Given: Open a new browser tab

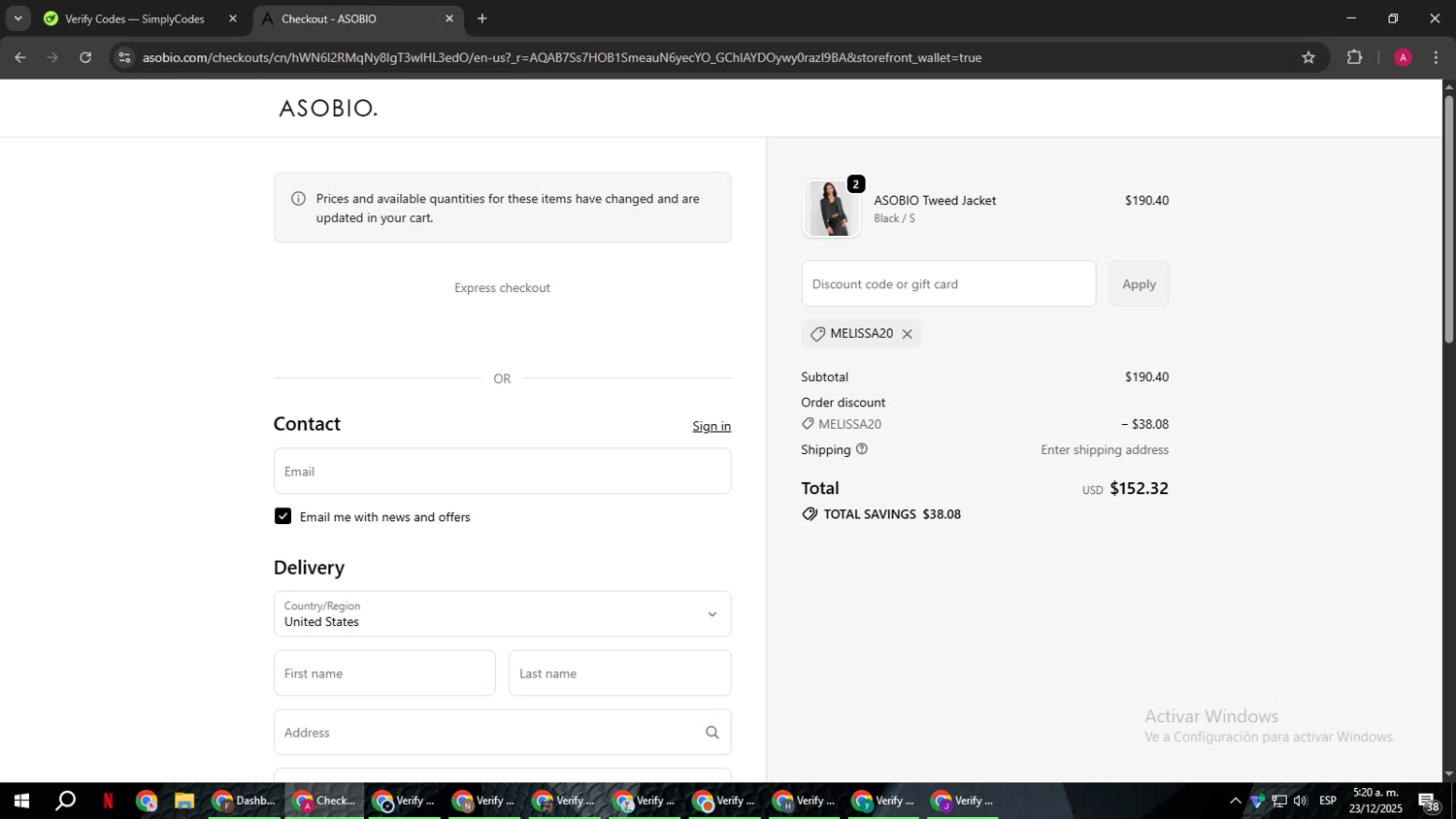Looking at the screenshot, I should pyautogui.click(x=482, y=18).
